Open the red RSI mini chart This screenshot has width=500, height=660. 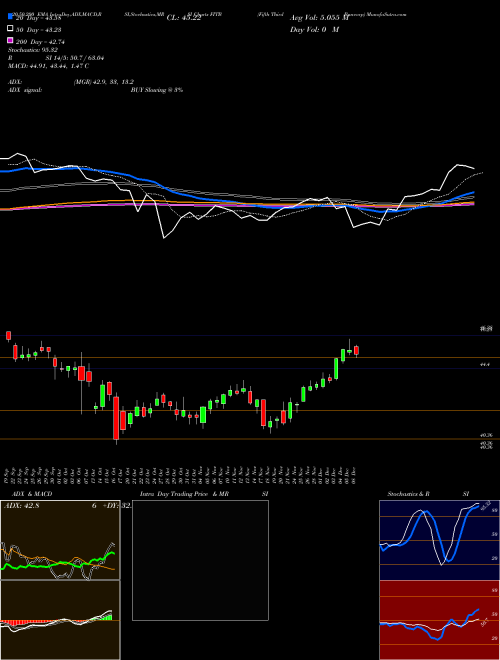tap(439, 620)
